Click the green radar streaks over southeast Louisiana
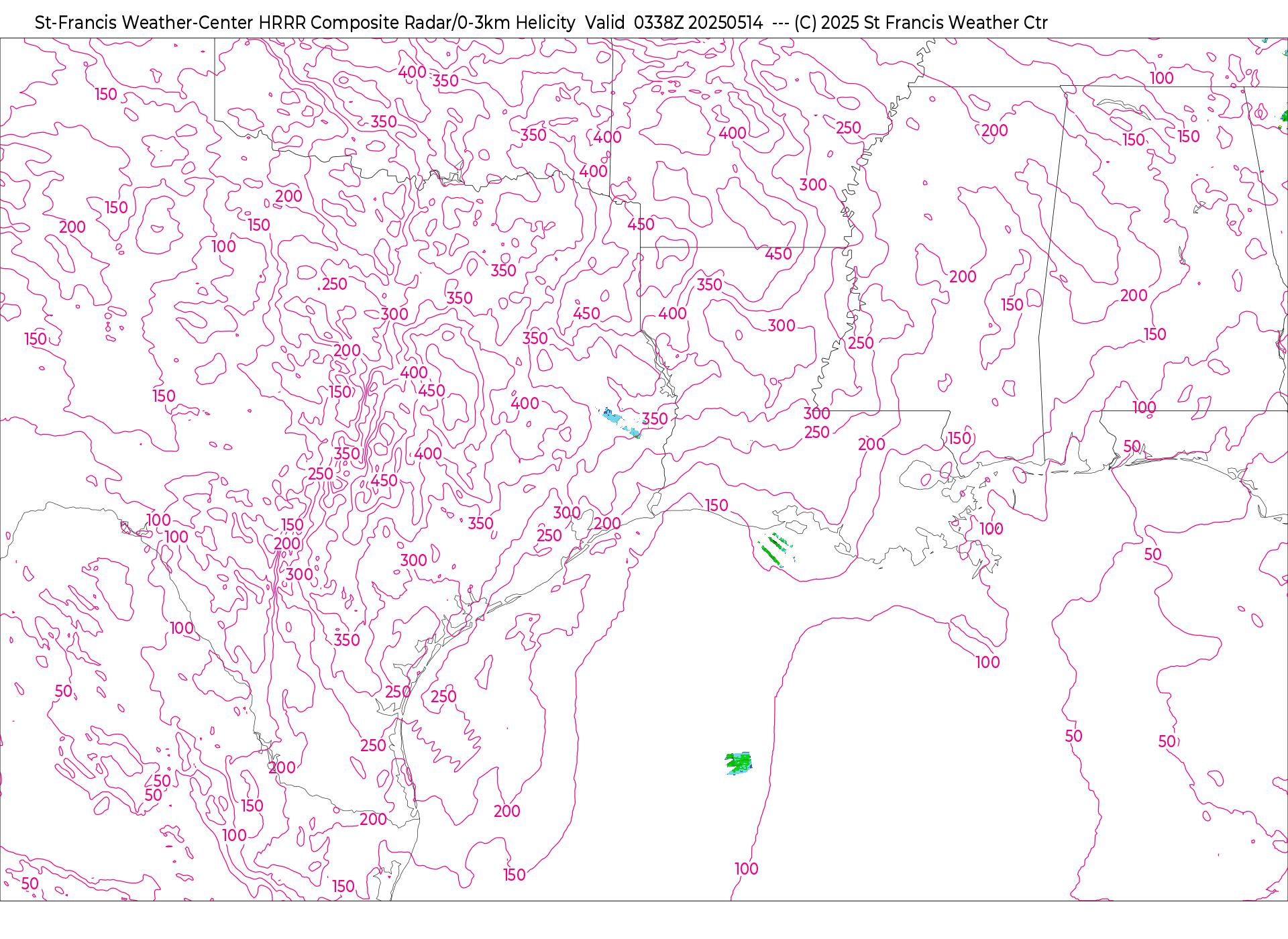 [776, 550]
